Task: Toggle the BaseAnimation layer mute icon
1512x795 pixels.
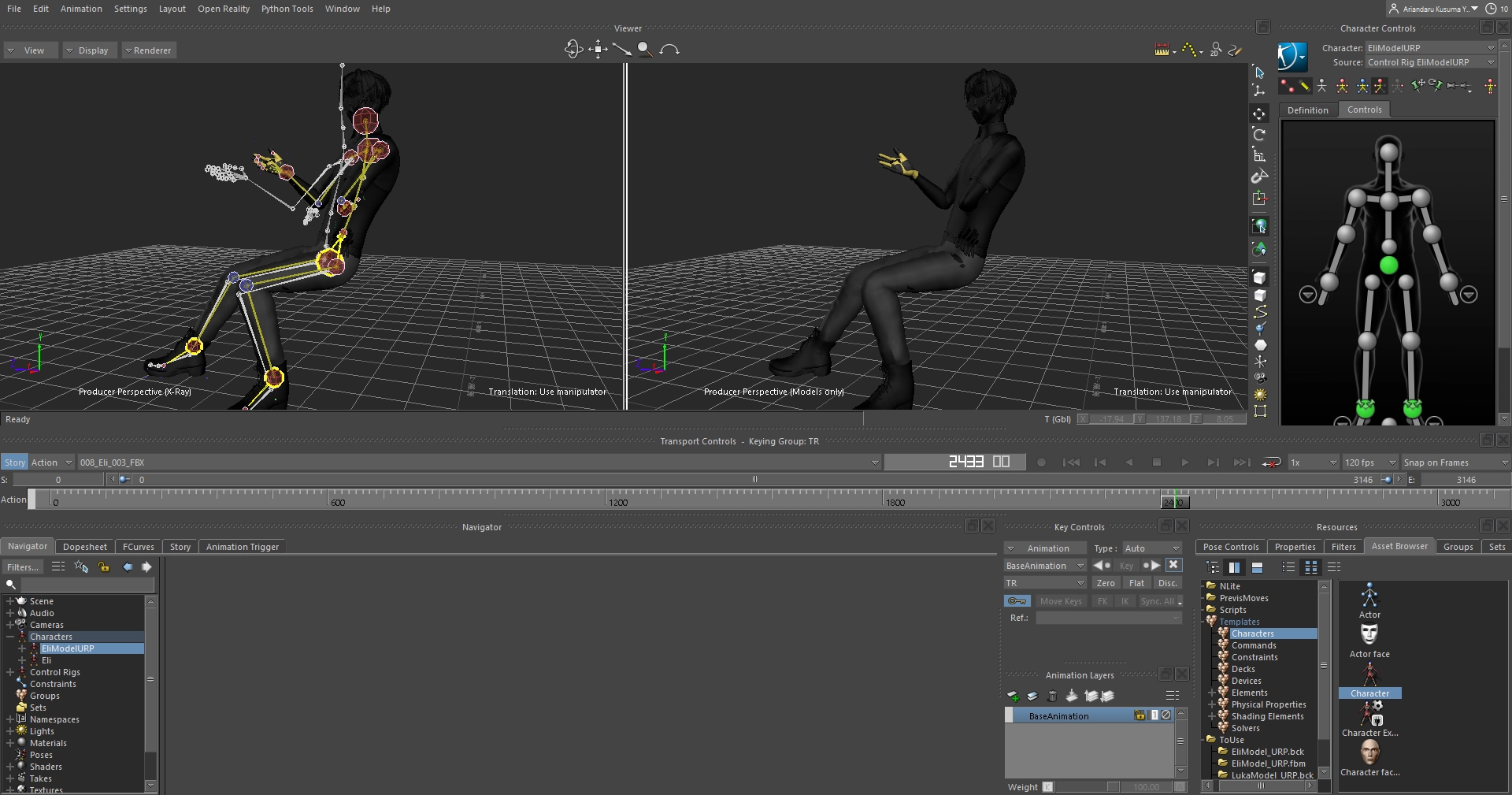Action: click(1166, 715)
